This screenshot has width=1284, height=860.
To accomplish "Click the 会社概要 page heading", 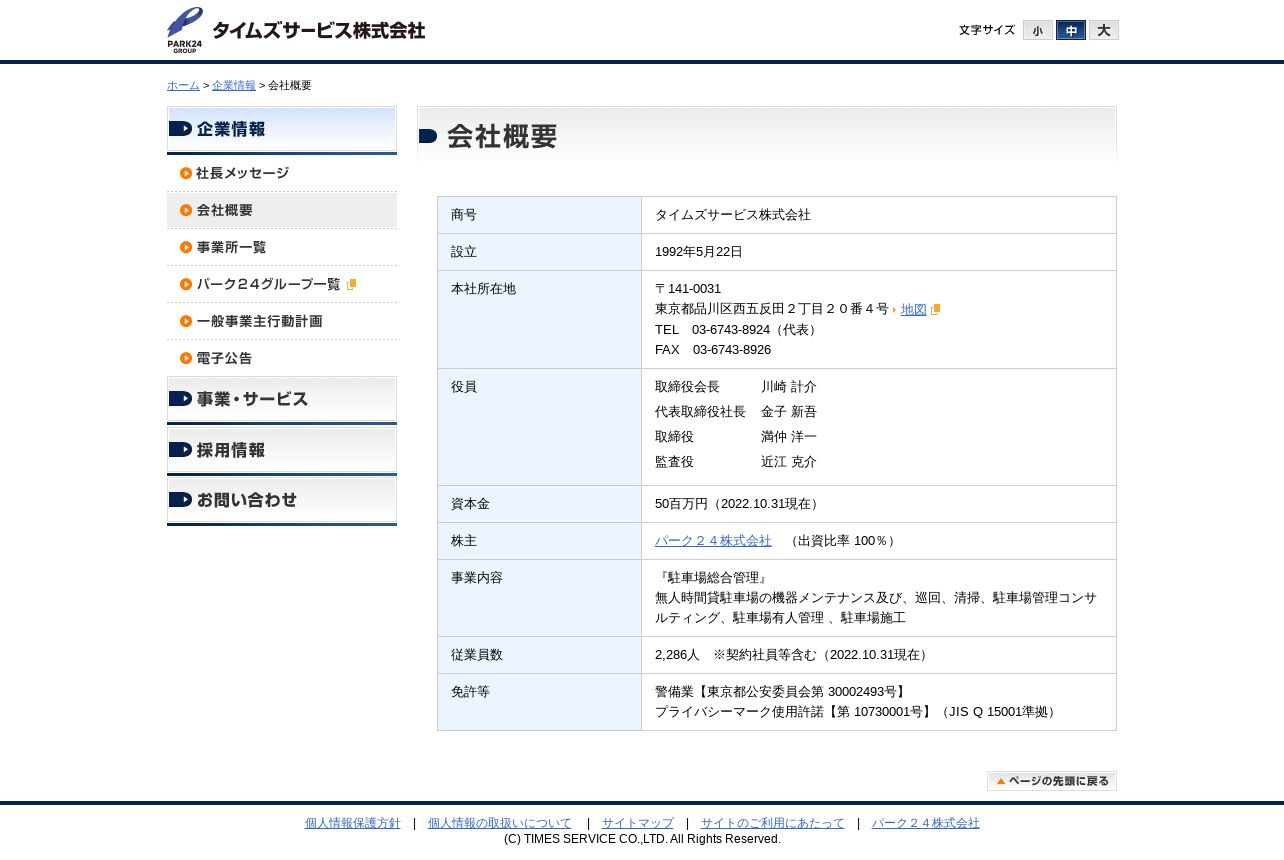I will click(x=501, y=136).
